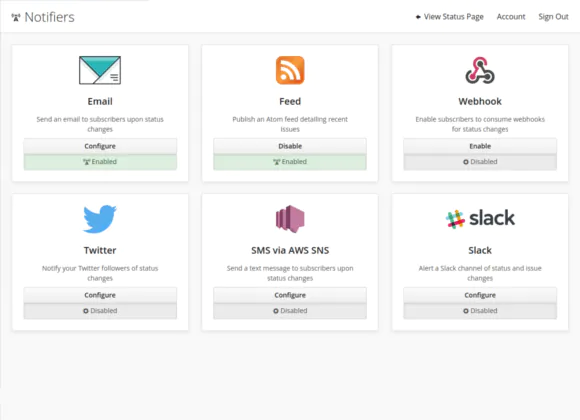Configure SMS via AWS SNS notifier
The height and width of the screenshot is (420, 580).
[290, 295]
